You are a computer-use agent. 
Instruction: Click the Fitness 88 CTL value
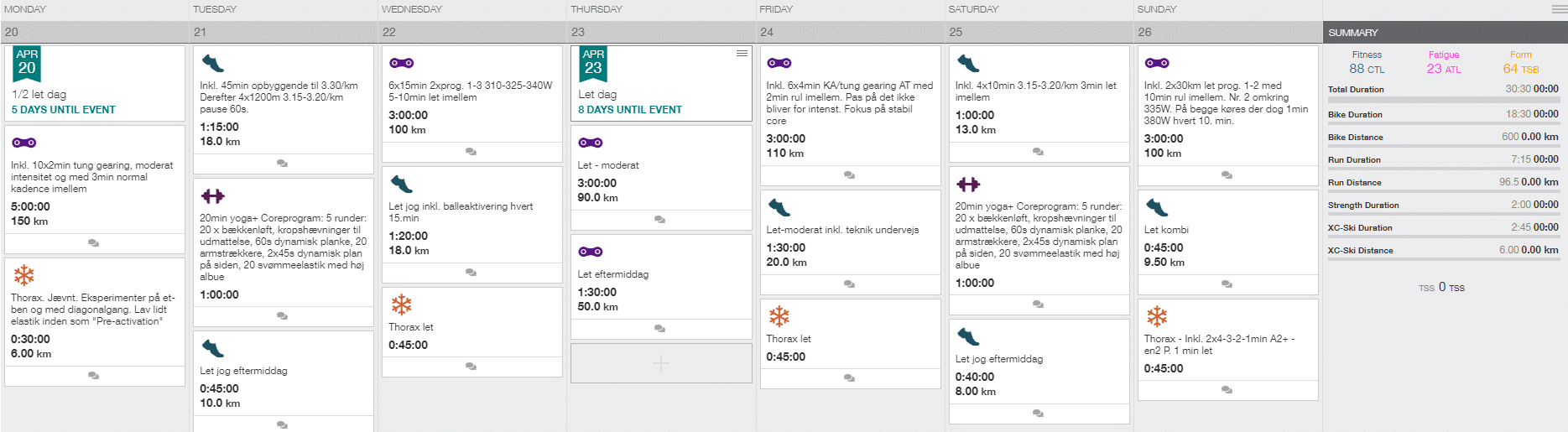click(1367, 69)
